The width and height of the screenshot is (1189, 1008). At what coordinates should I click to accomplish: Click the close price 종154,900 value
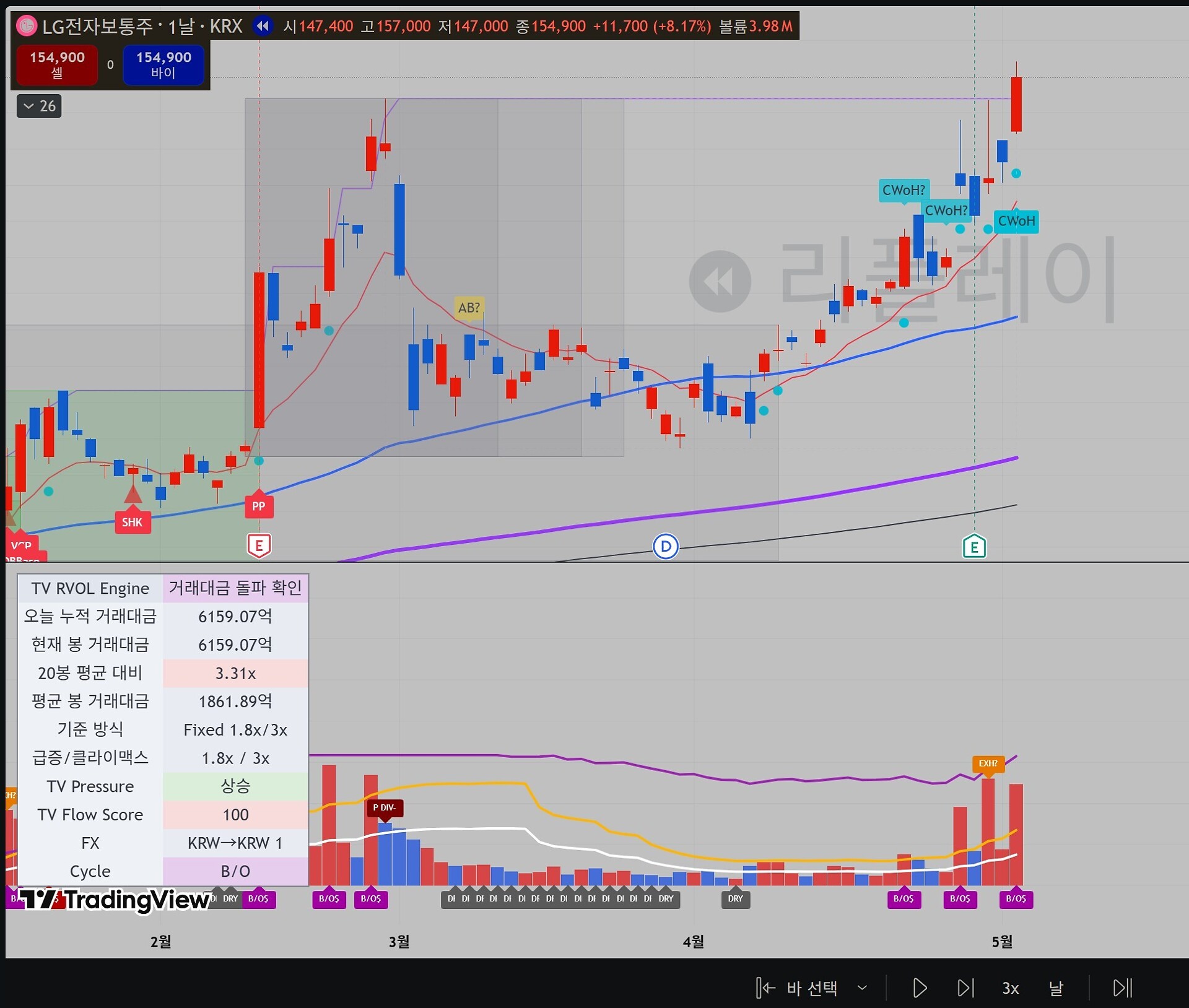(551, 26)
